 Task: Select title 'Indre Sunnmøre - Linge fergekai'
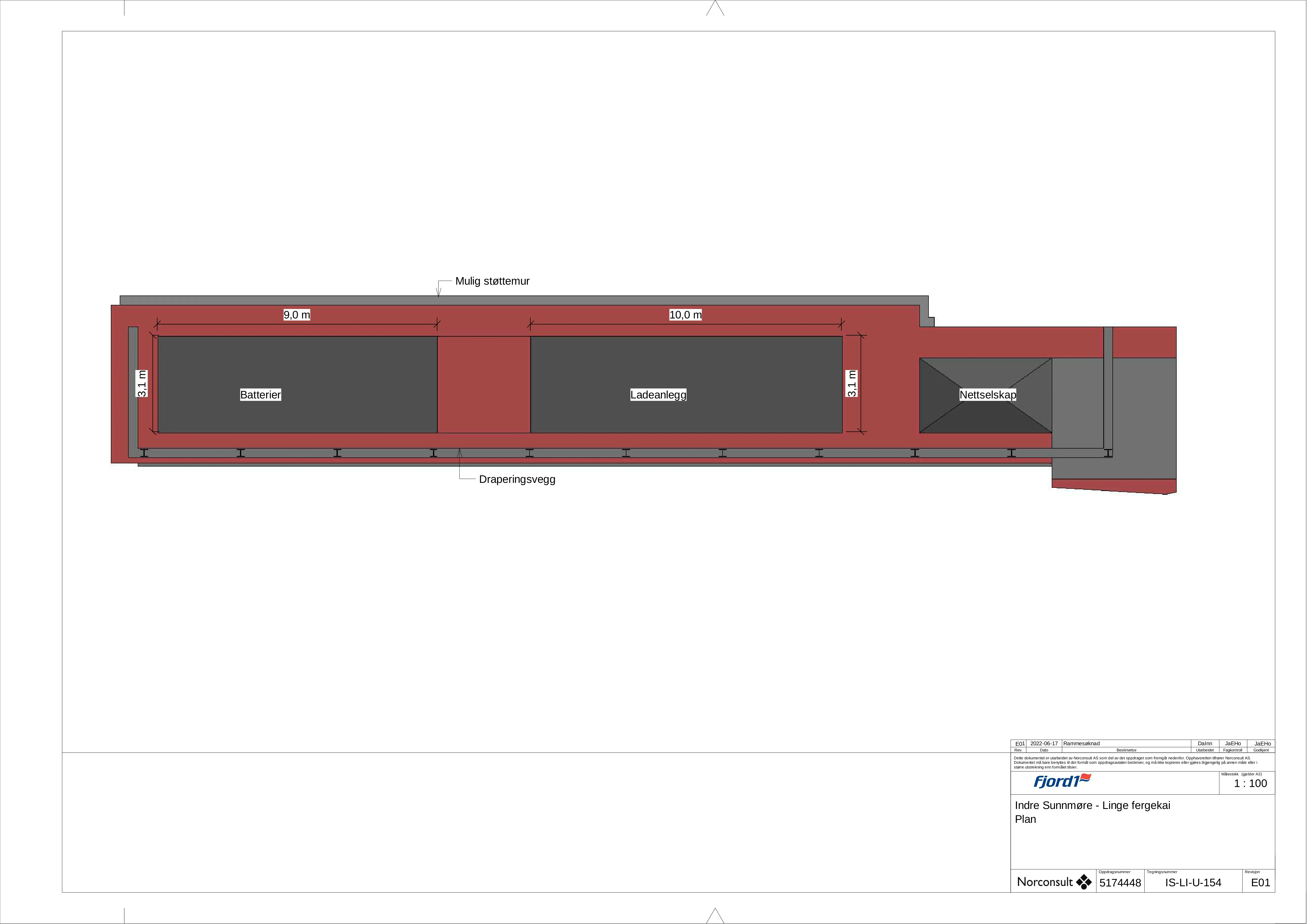pos(1092,806)
